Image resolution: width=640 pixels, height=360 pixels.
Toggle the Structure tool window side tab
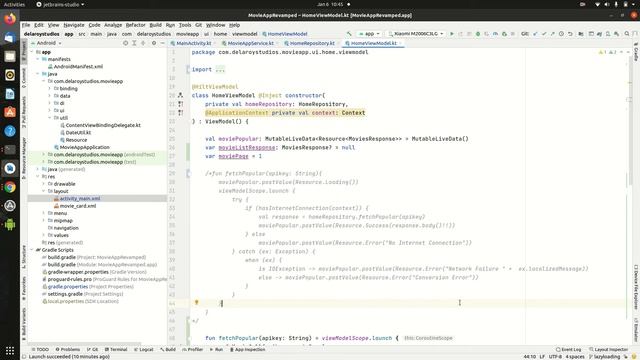(24, 256)
